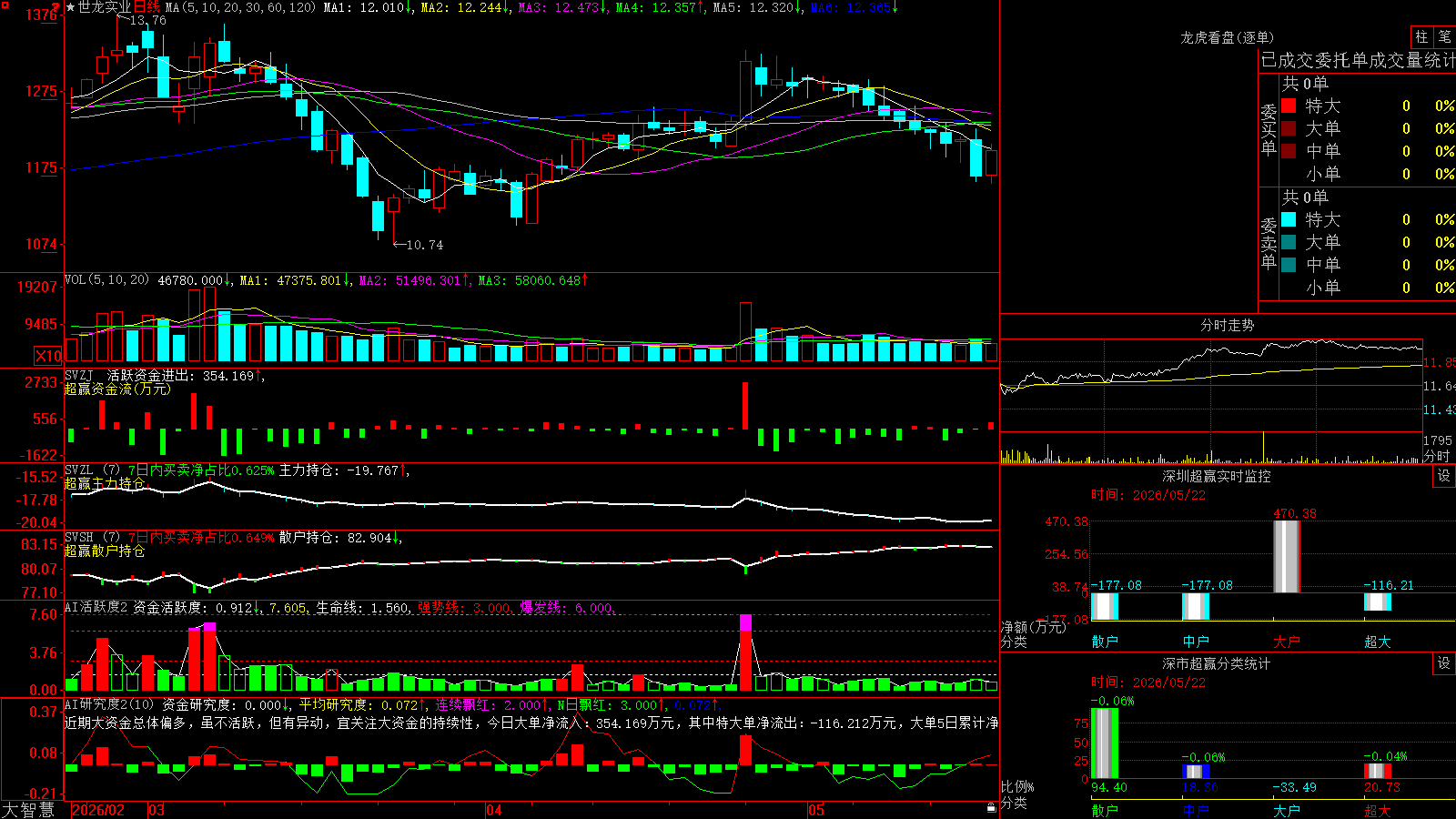
Task: Click the dark red 中单 buy-order swatch
Action: click(x=1289, y=151)
